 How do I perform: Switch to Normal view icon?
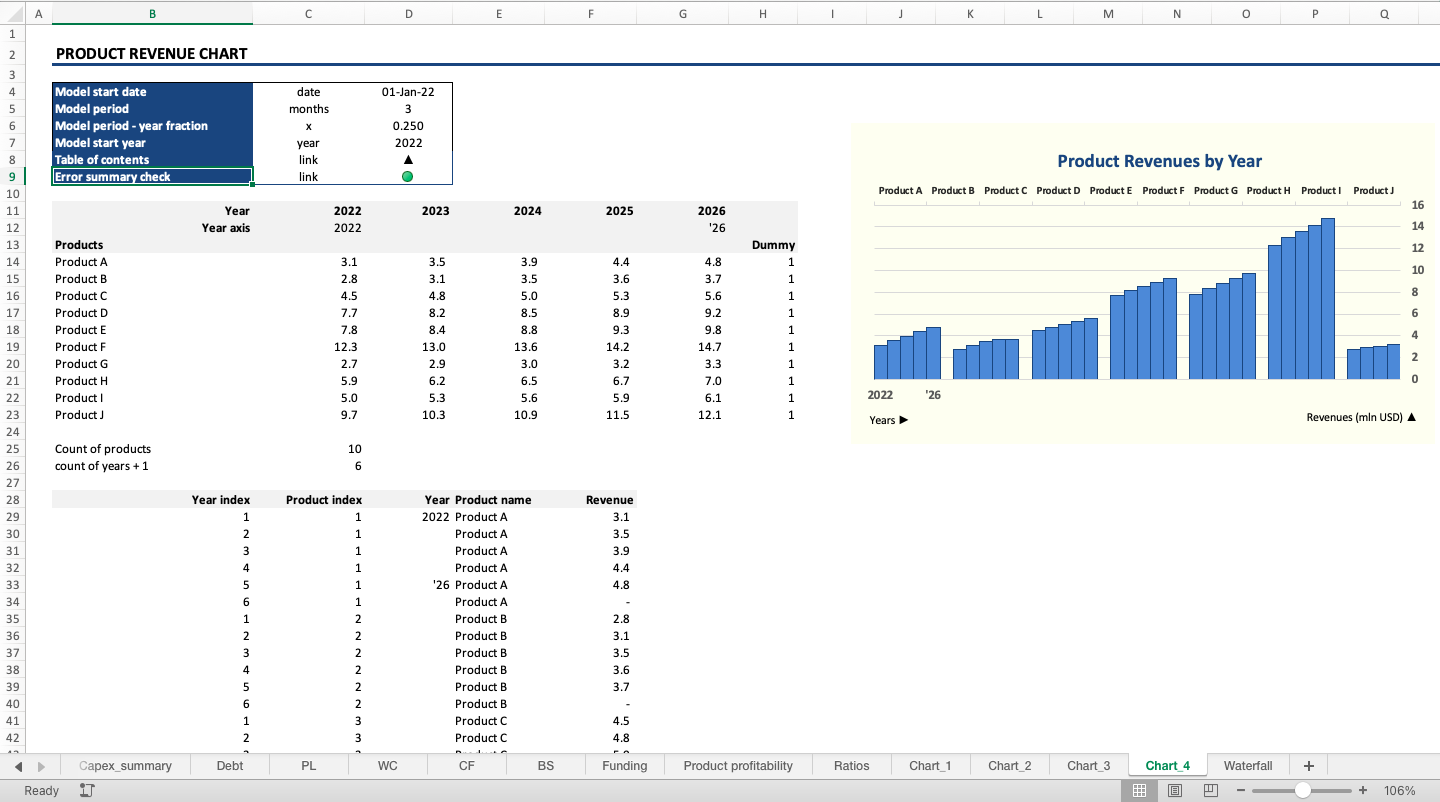click(x=1139, y=791)
